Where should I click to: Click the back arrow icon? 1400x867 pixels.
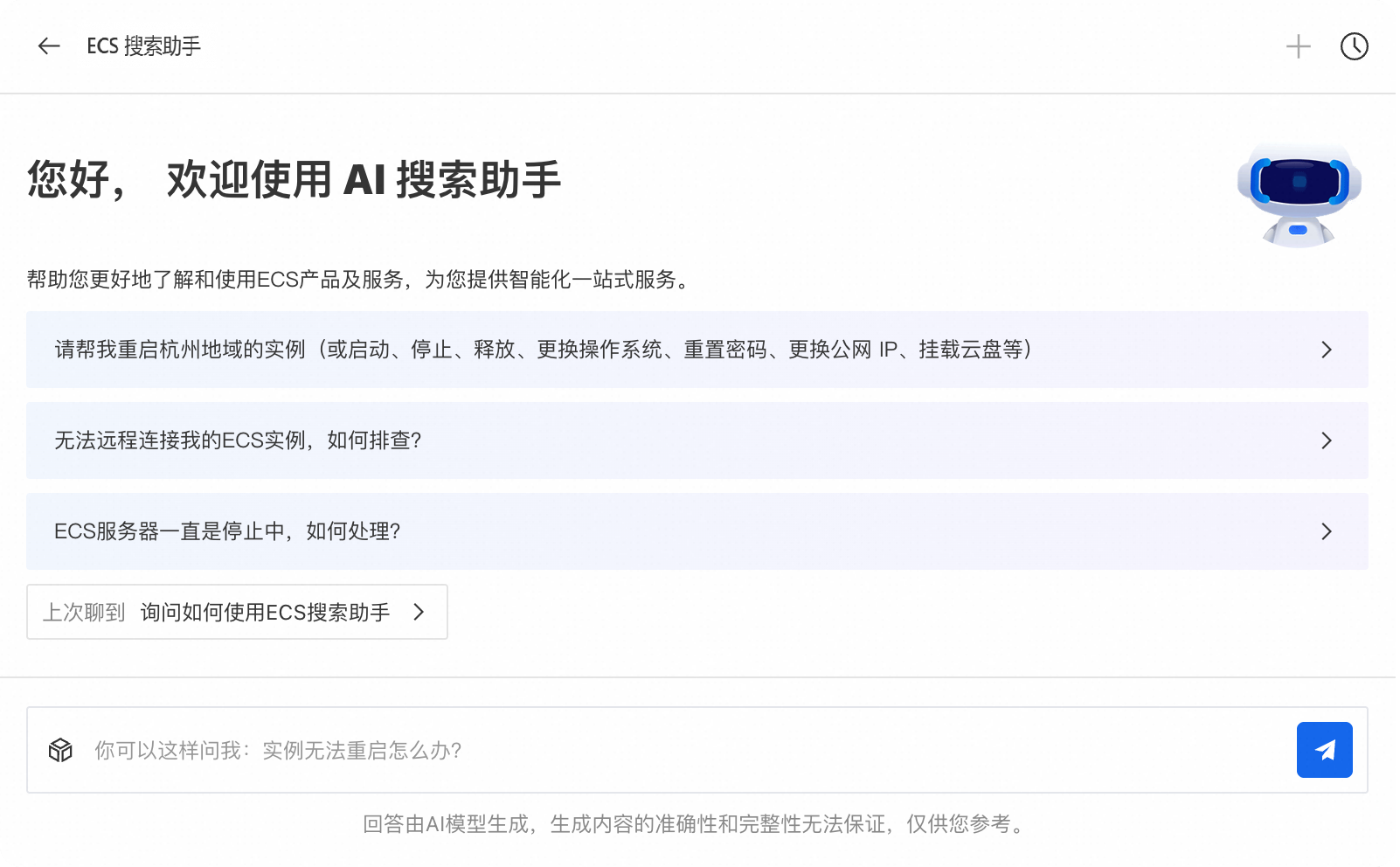coord(49,46)
